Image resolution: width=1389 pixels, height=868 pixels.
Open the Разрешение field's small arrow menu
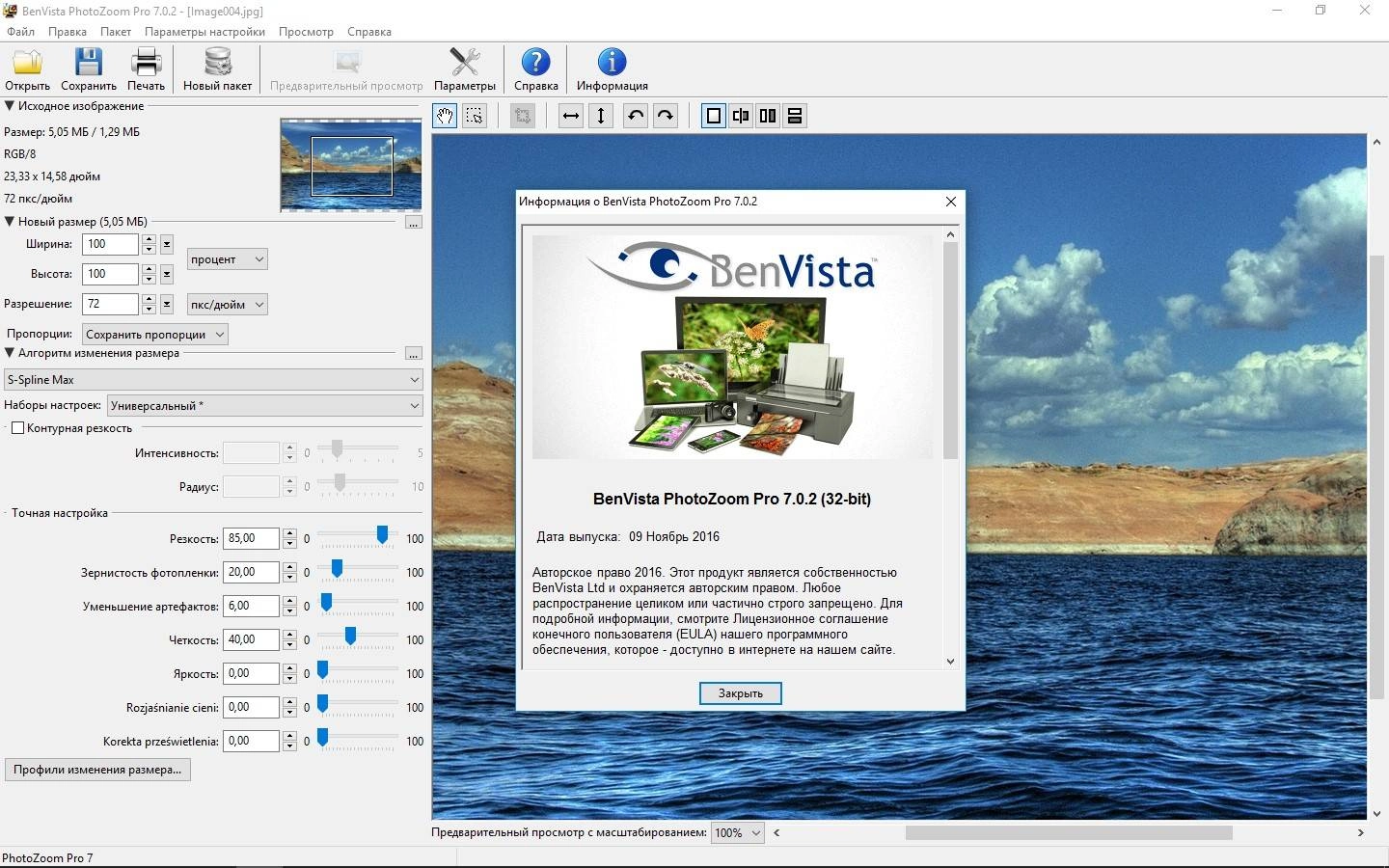point(167,304)
